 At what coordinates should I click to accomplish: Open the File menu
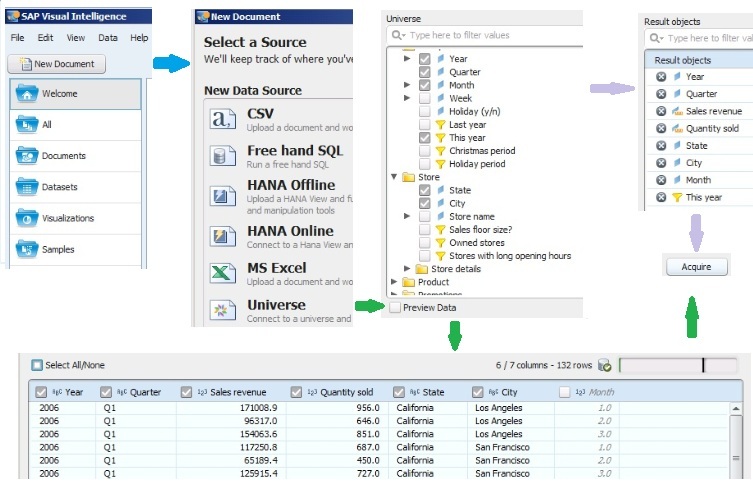(17, 38)
